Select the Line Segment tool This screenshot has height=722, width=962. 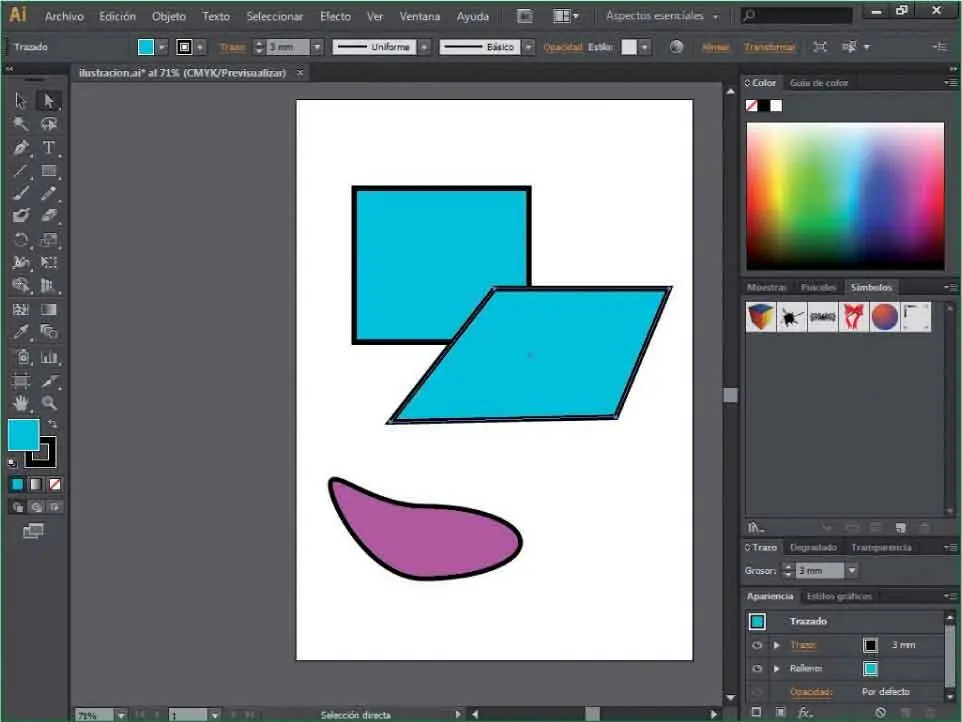coord(21,171)
